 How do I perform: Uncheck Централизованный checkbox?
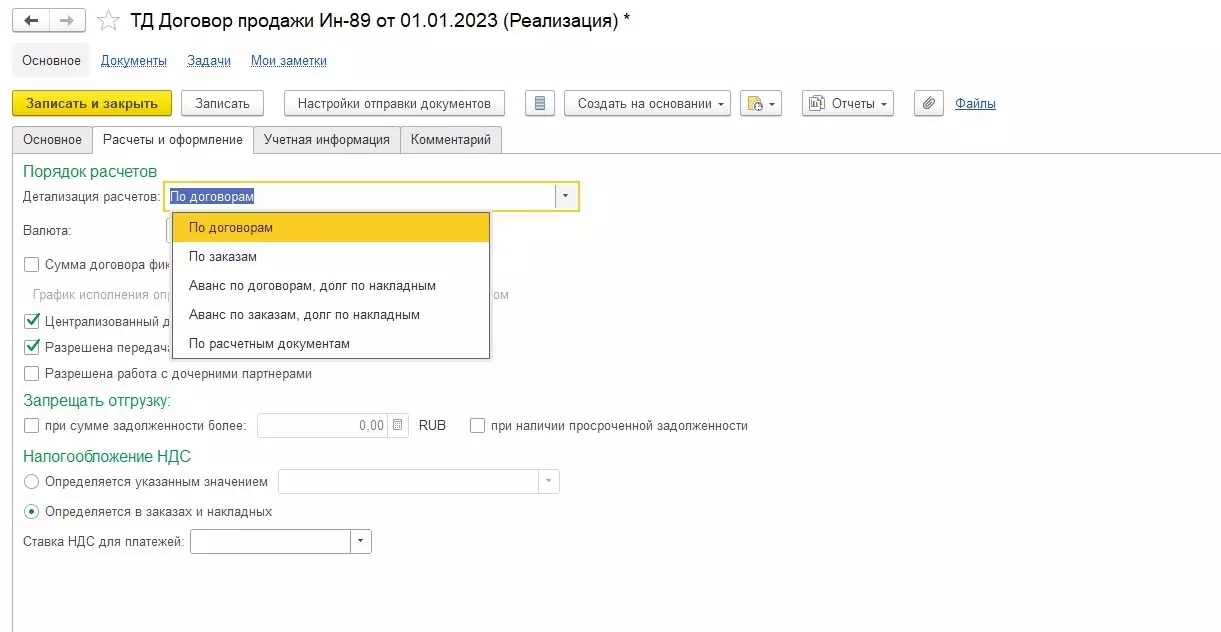32,322
